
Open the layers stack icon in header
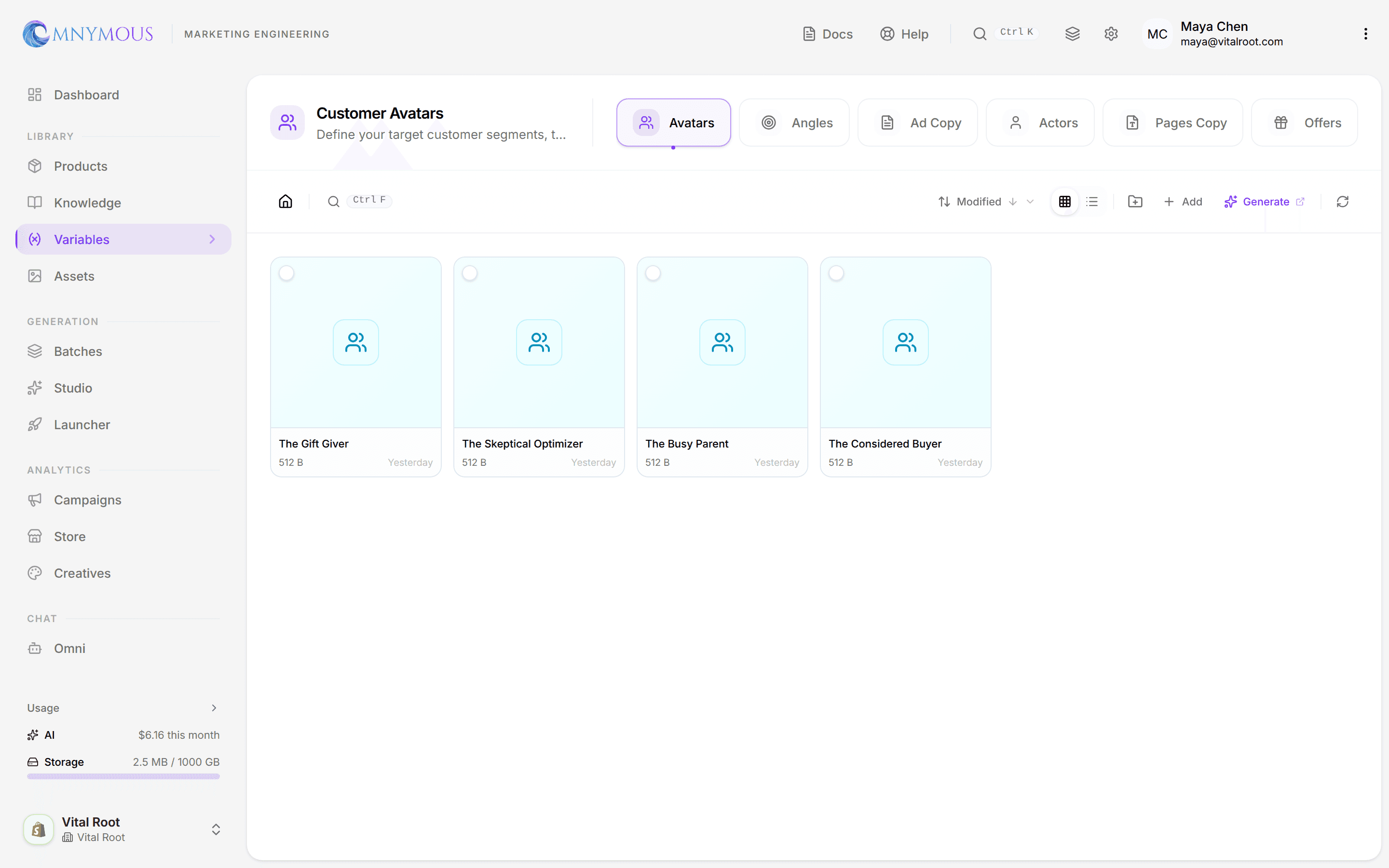(x=1072, y=34)
